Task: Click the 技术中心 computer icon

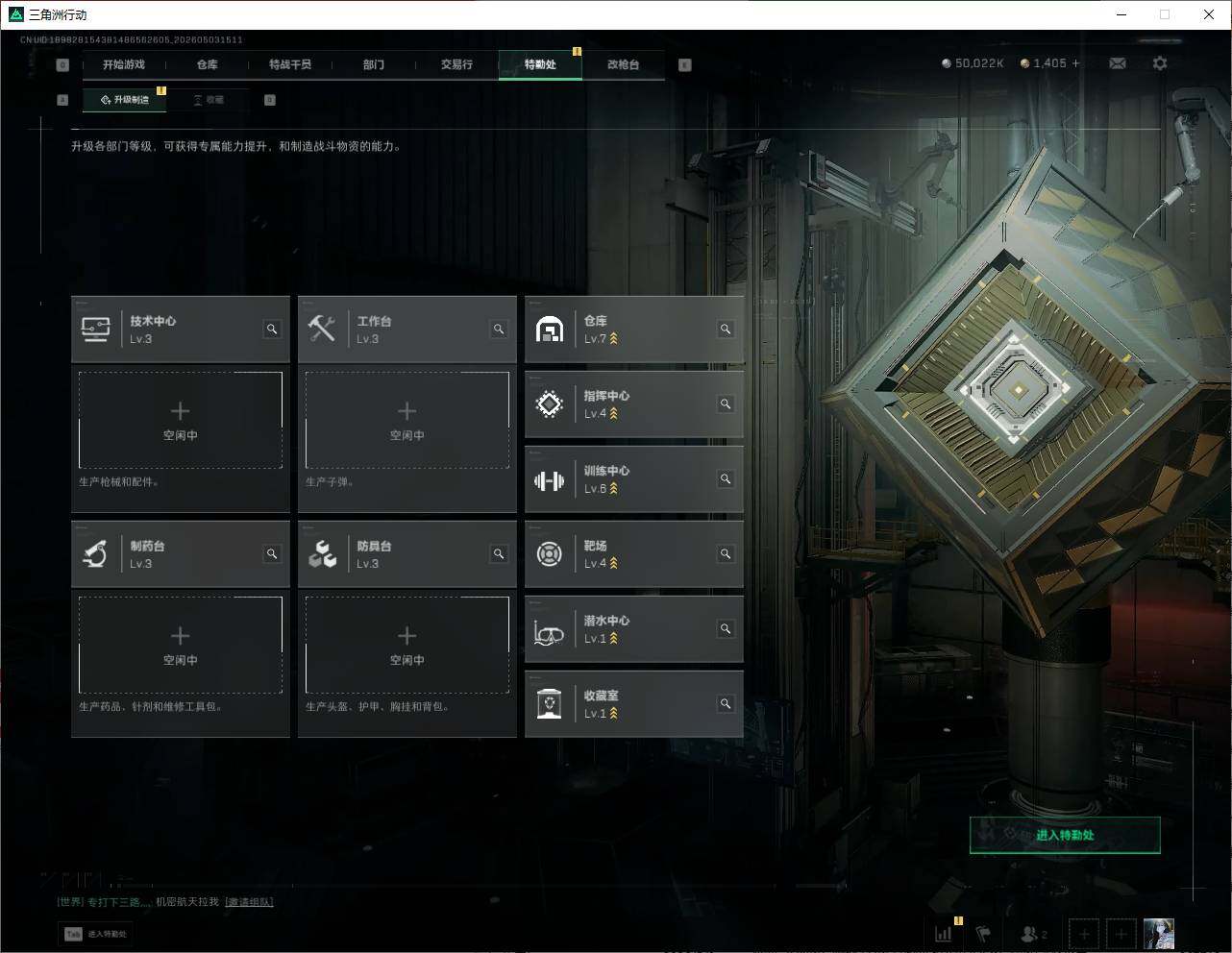Action: (95, 330)
